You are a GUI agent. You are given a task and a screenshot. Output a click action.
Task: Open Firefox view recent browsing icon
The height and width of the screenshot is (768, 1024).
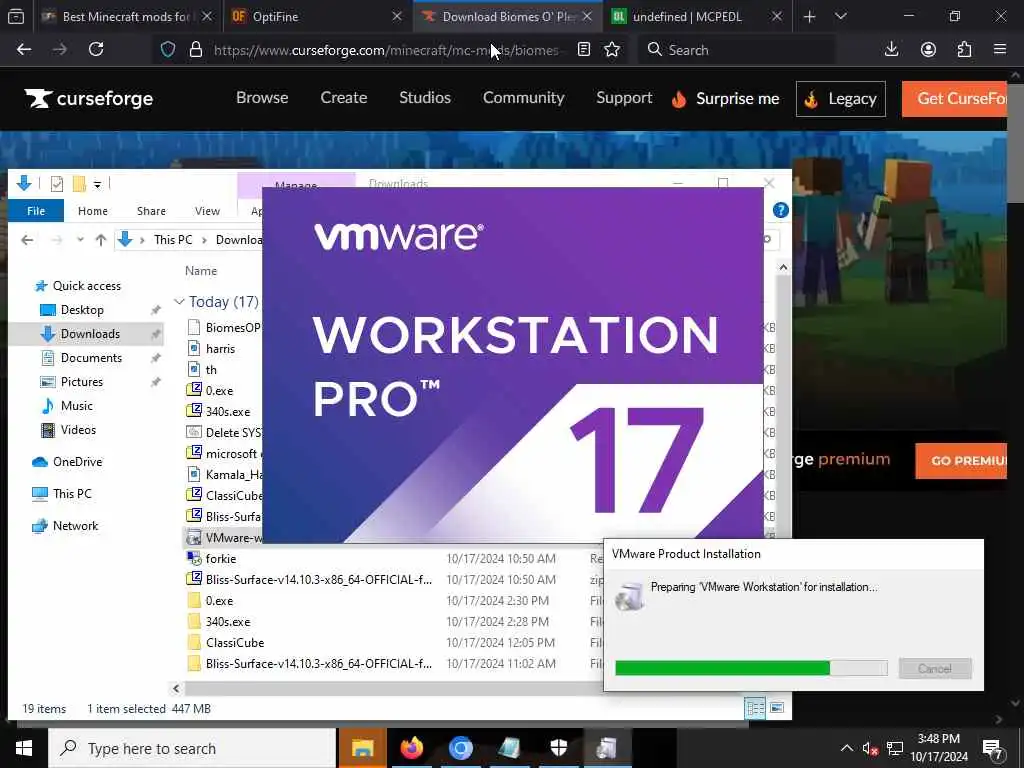(x=16, y=16)
